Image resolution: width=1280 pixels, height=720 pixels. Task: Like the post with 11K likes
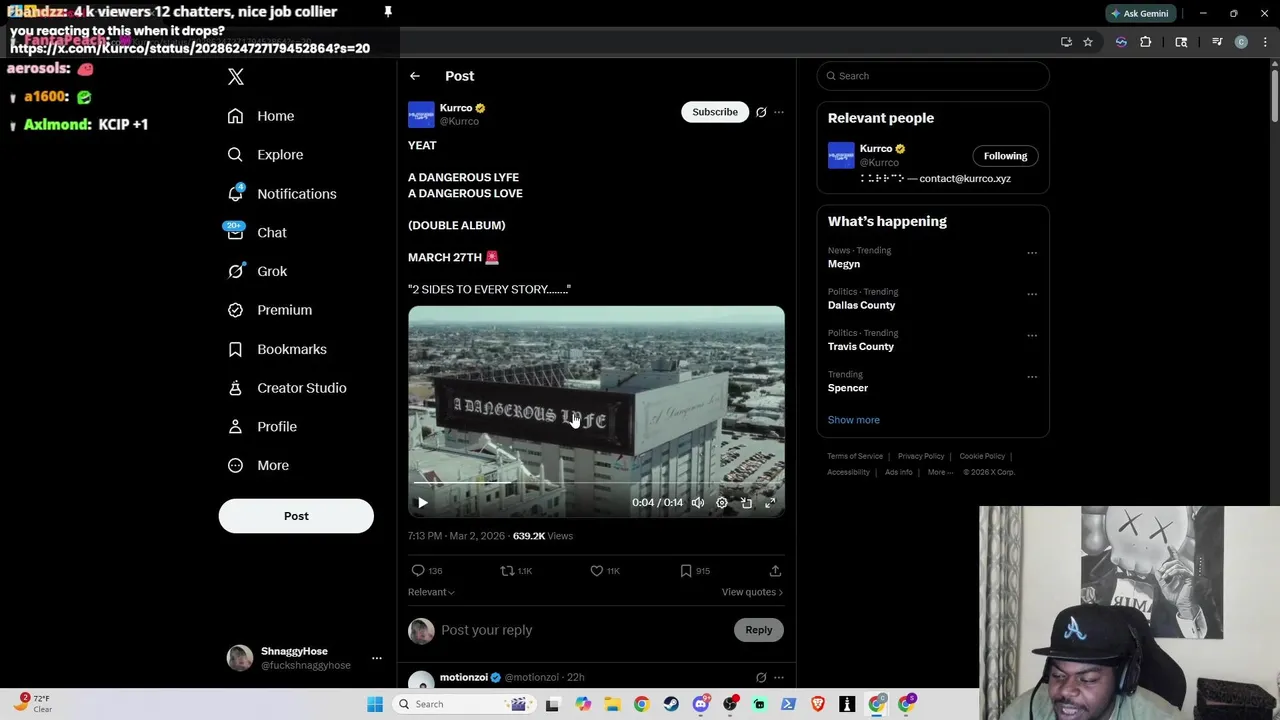(605, 571)
